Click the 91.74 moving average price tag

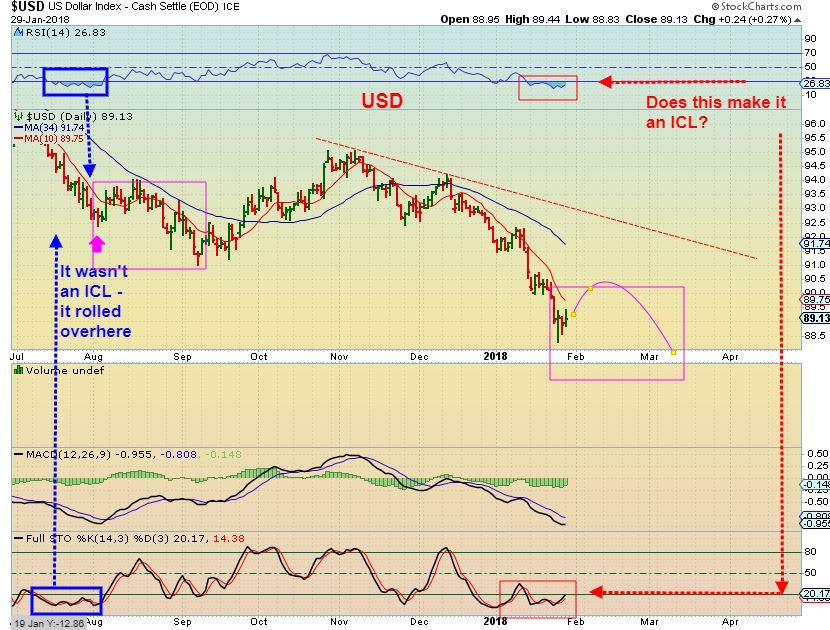point(816,243)
